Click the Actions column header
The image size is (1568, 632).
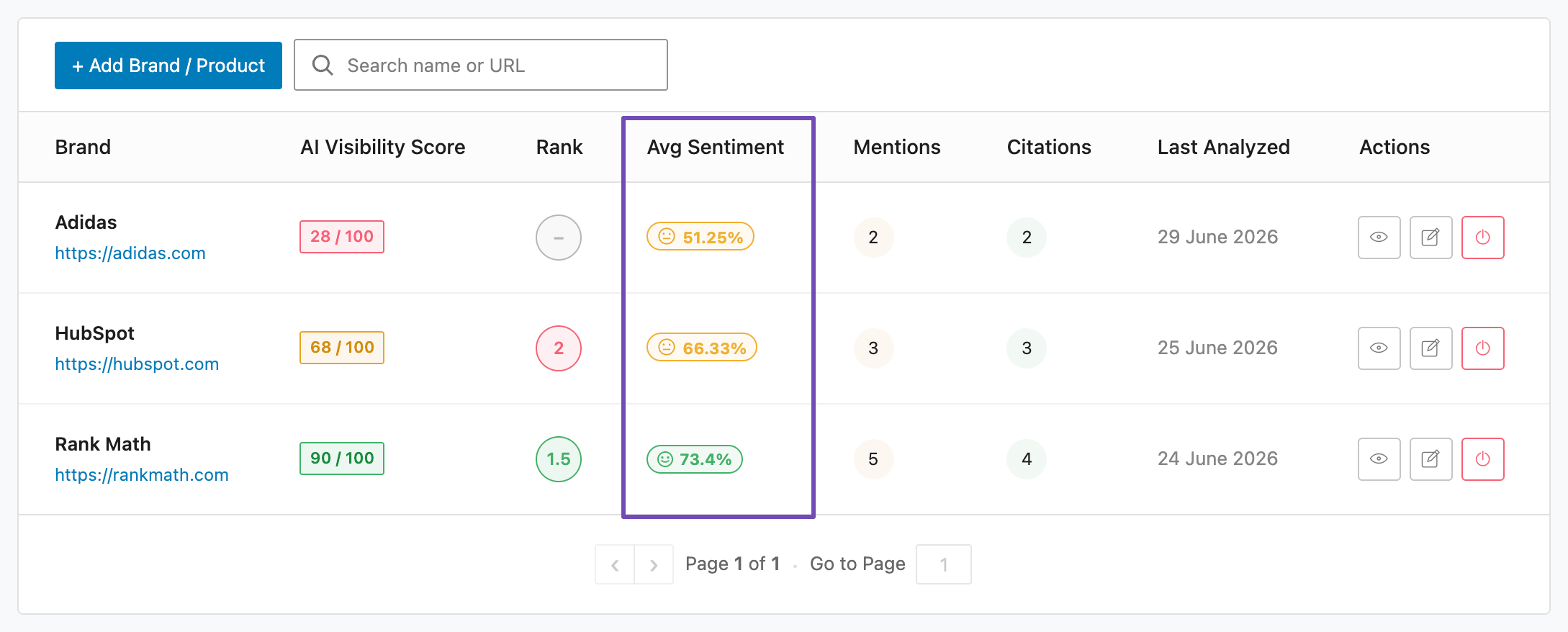(x=1394, y=147)
